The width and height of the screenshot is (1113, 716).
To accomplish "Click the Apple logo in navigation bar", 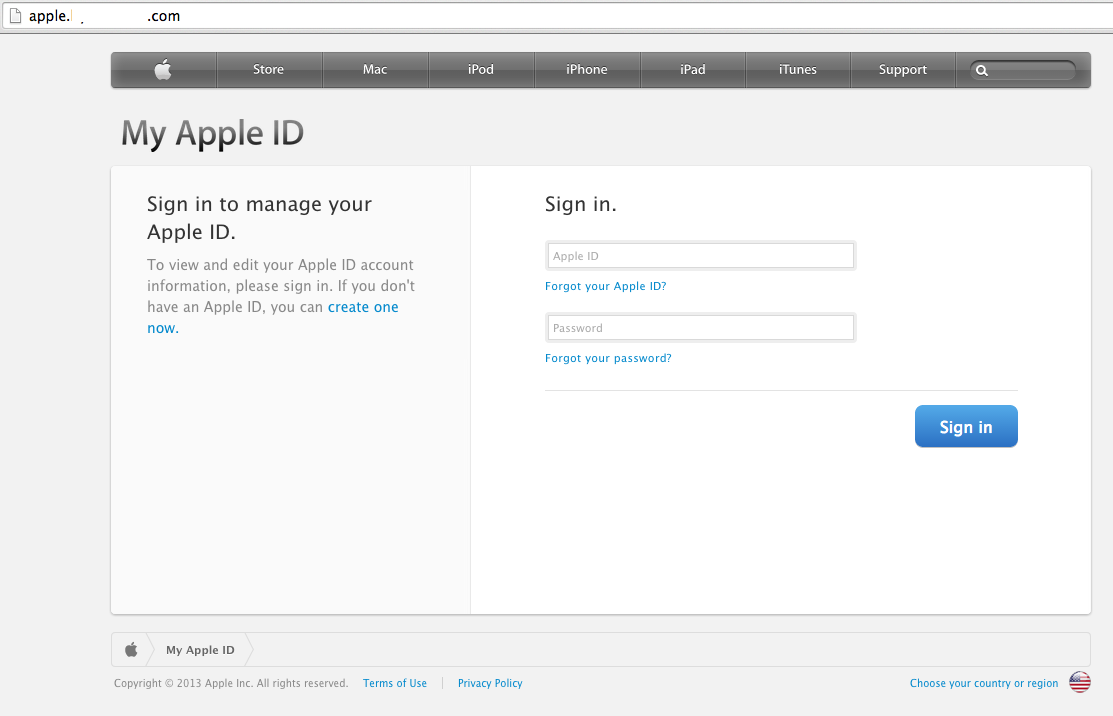I will [x=163, y=70].
